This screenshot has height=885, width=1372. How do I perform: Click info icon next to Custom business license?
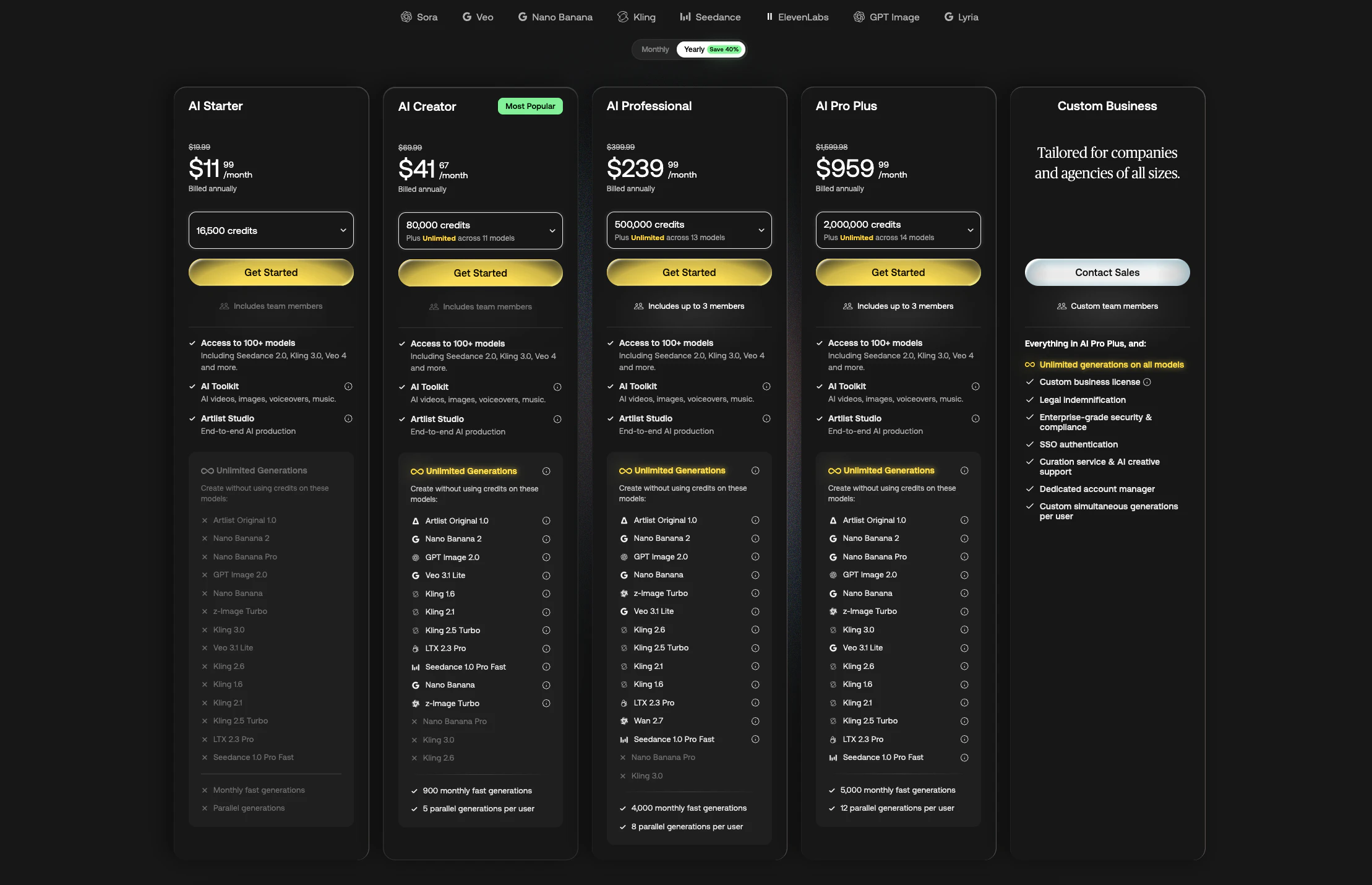(x=1147, y=382)
